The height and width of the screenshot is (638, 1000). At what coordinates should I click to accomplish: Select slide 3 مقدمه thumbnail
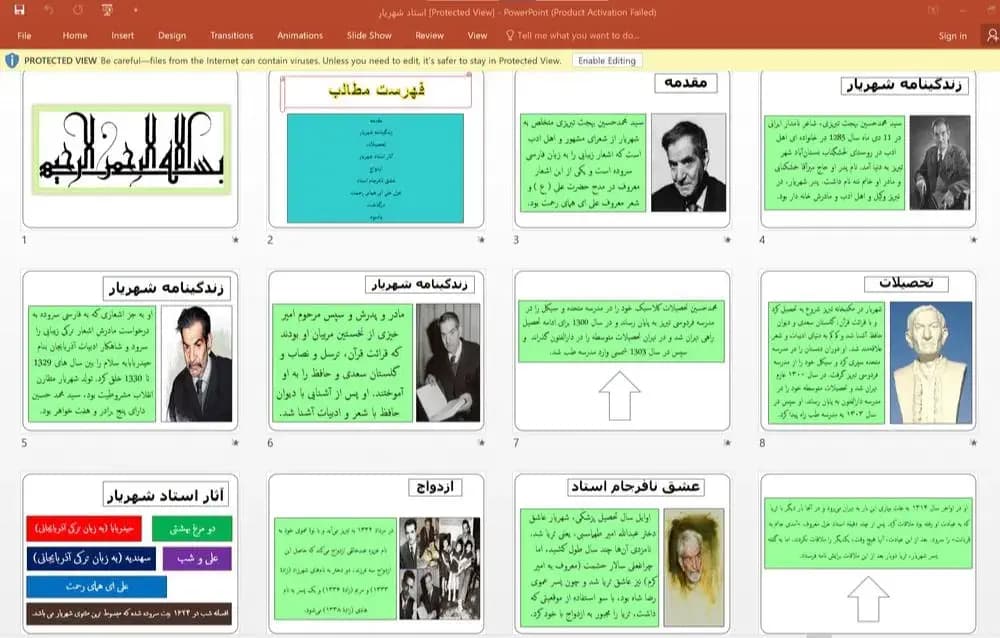(622, 149)
